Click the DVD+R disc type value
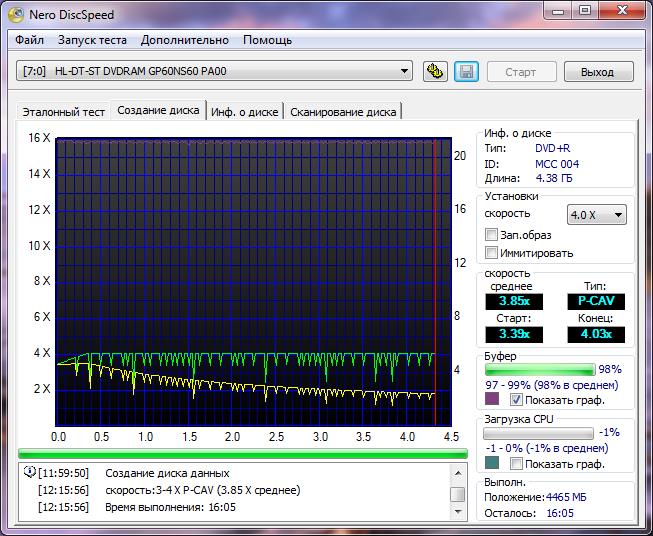This screenshot has height=536, width=653. [x=552, y=148]
